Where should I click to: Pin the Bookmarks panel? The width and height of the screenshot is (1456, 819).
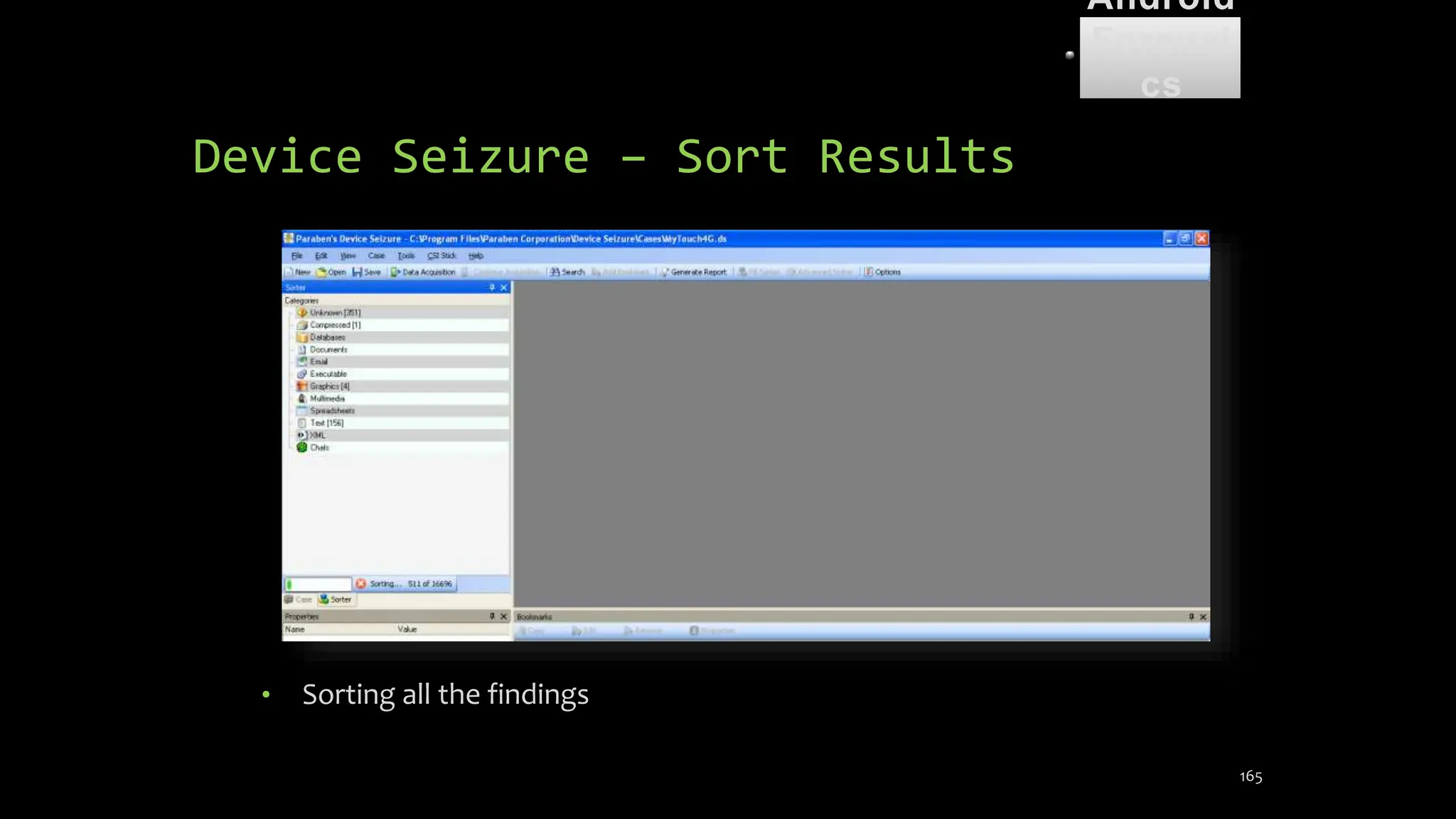tap(1192, 616)
